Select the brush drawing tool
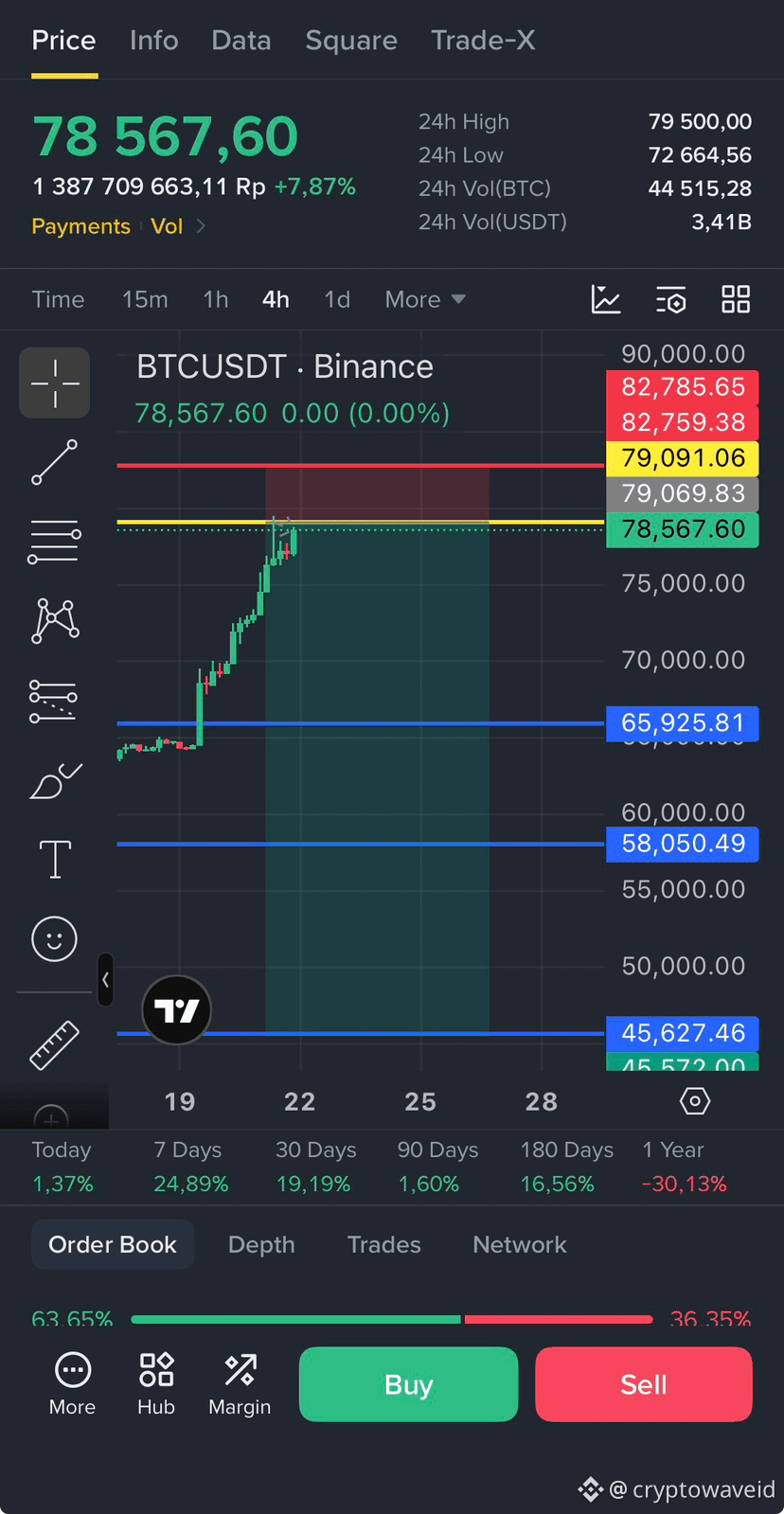The height and width of the screenshot is (1514, 784). coord(55,780)
